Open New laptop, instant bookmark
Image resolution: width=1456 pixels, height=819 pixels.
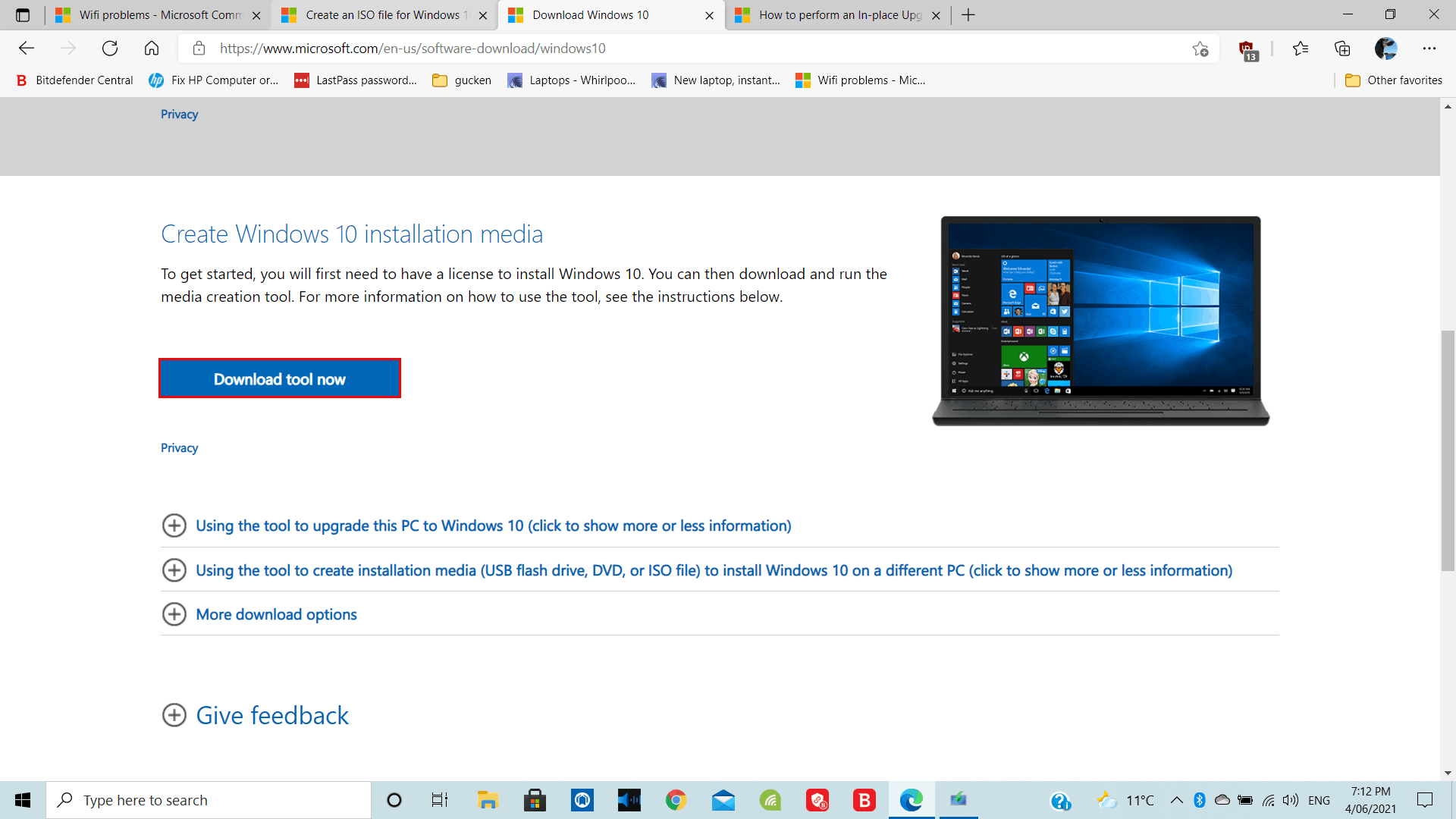[716, 80]
